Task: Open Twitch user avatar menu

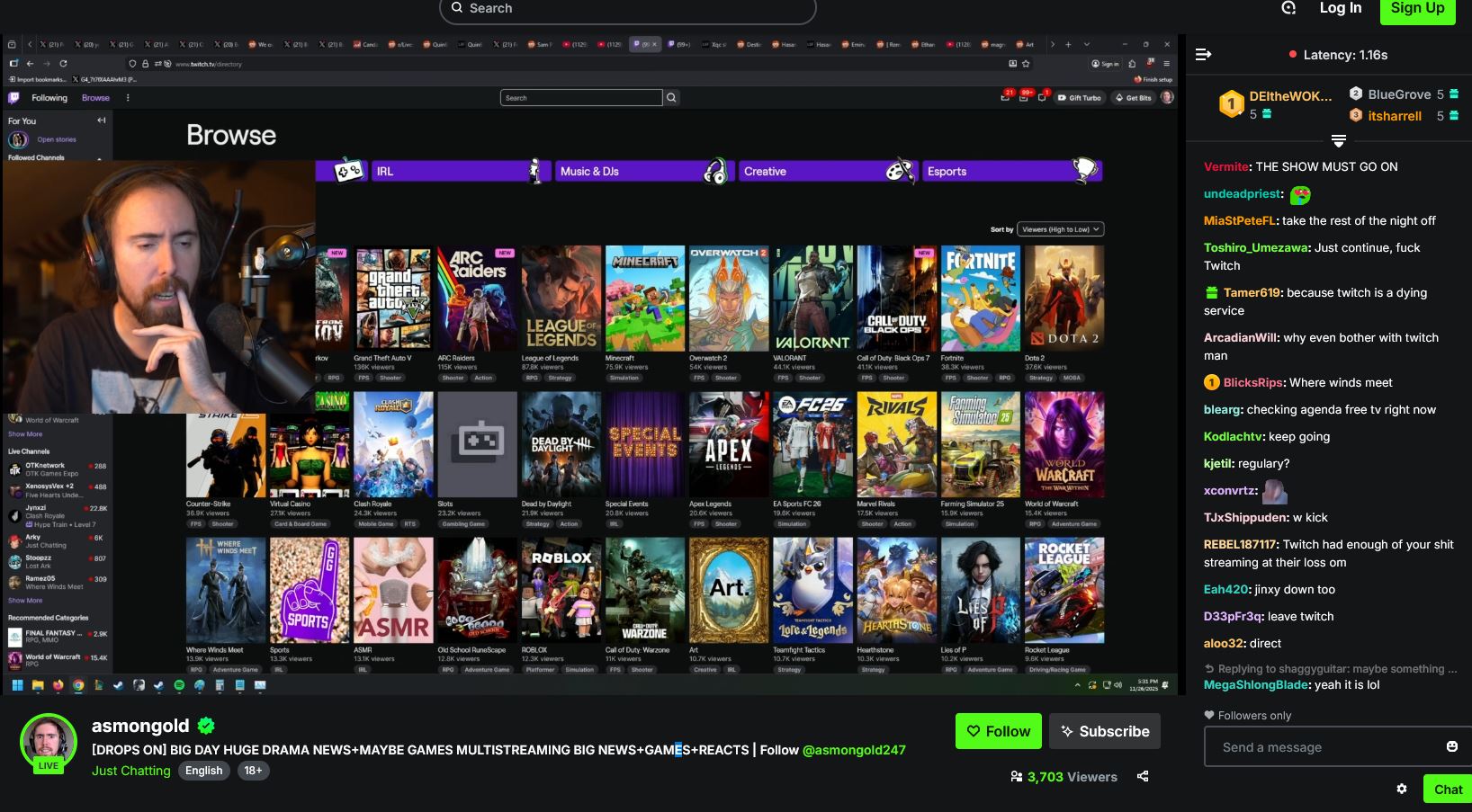Action: [1167, 97]
